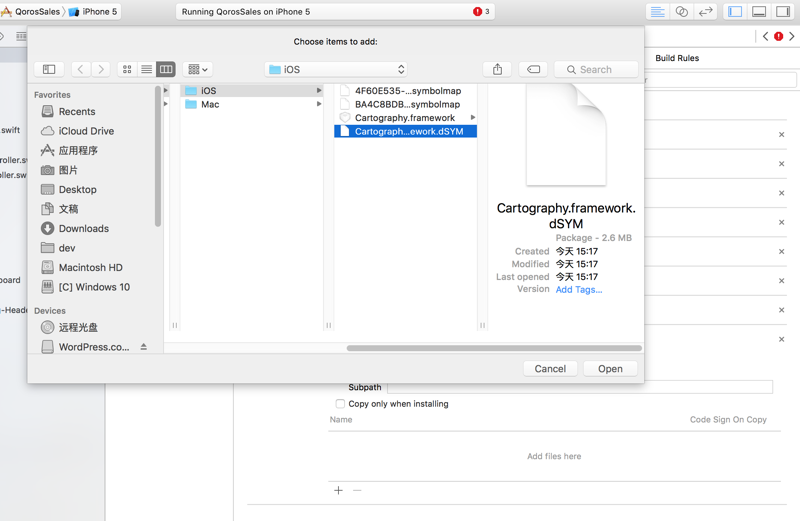The width and height of the screenshot is (800, 521).
Task: Click the document preview thumbnail
Action: click(x=566, y=136)
